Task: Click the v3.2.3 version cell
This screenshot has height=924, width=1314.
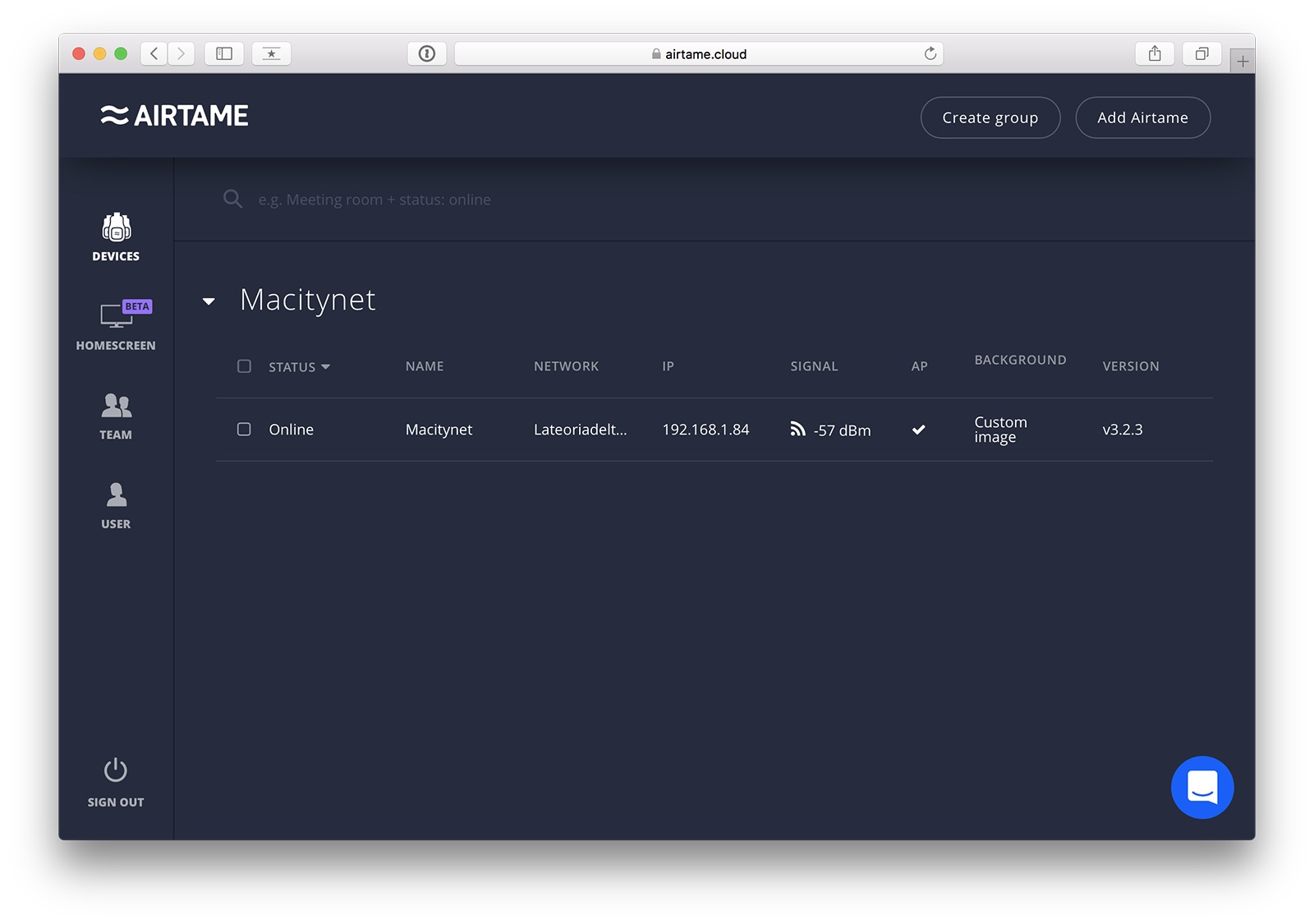Action: pos(1123,430)
